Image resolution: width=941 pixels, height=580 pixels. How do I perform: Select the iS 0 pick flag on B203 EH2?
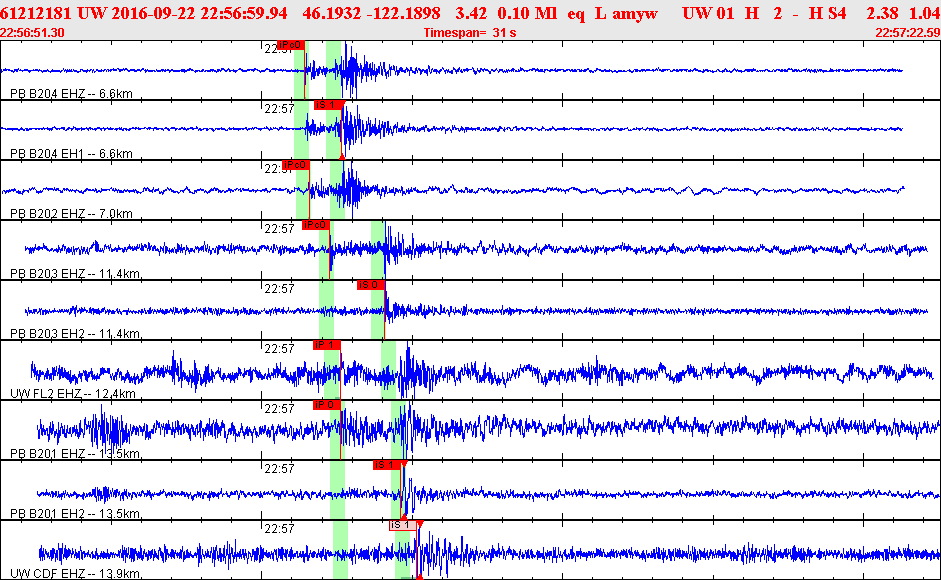371,285
